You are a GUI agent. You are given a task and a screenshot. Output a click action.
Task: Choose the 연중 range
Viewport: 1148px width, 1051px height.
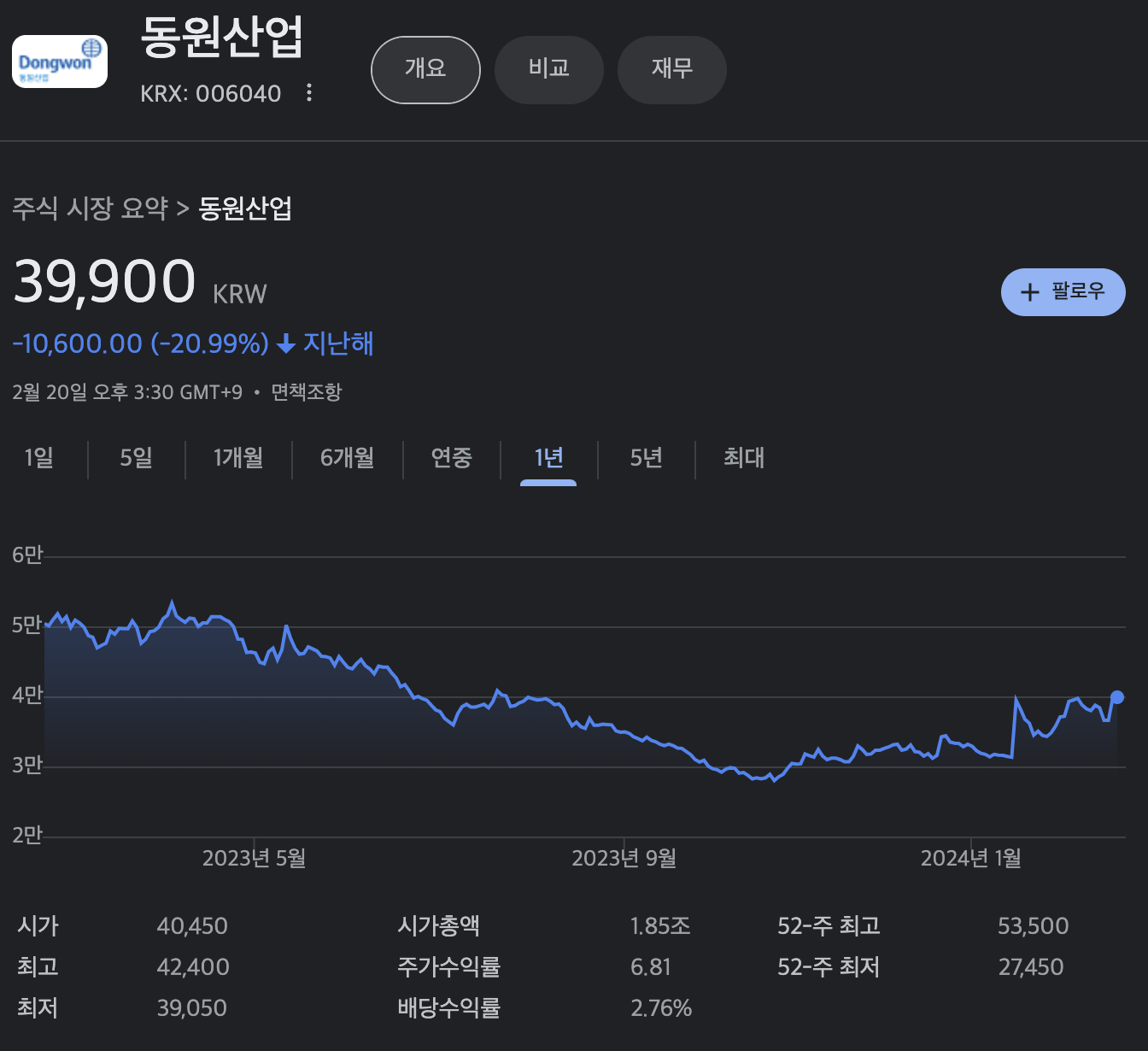pyautogui.click(x=451, y=458)
